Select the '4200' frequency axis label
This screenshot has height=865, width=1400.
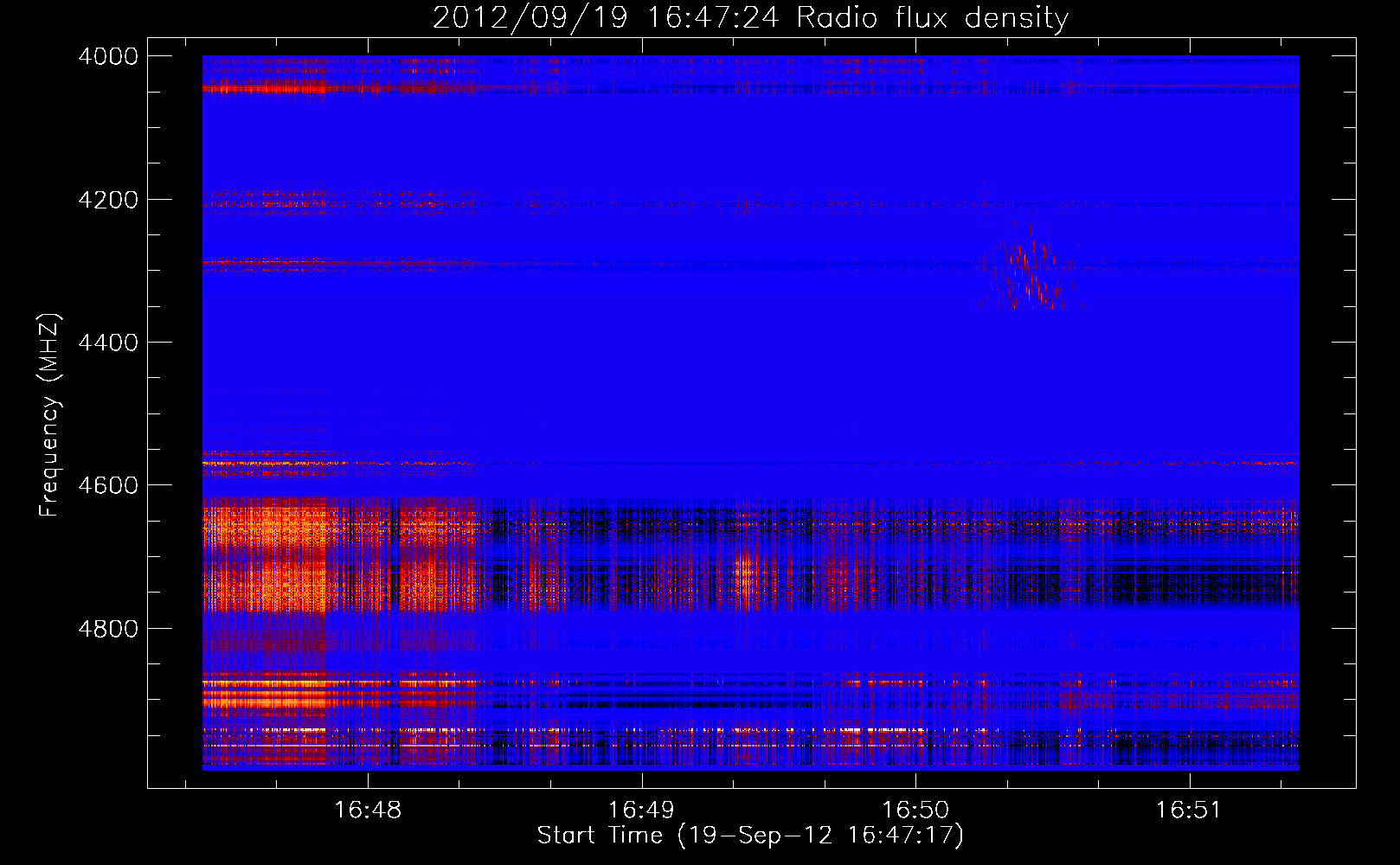coord(108,200)
